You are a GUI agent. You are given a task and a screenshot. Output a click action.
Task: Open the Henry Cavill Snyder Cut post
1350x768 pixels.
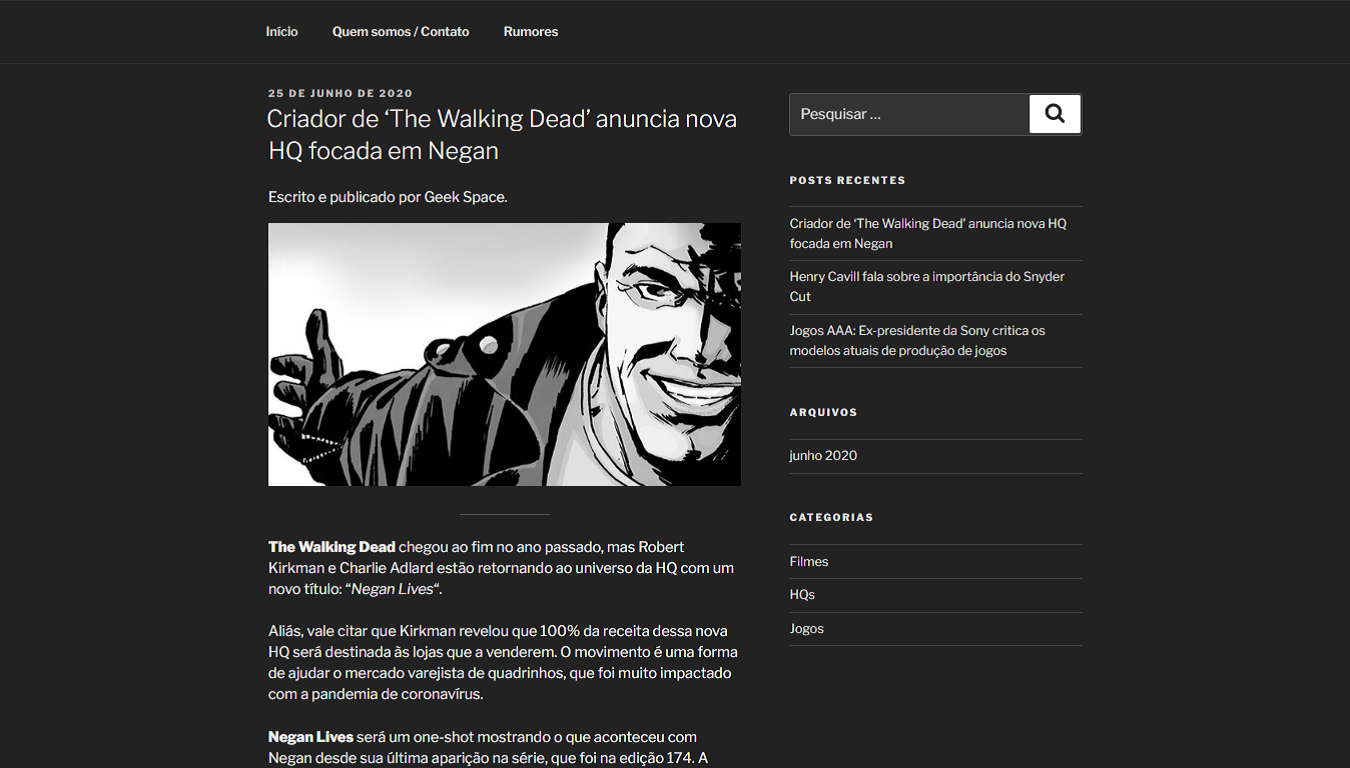click(927, 286)
